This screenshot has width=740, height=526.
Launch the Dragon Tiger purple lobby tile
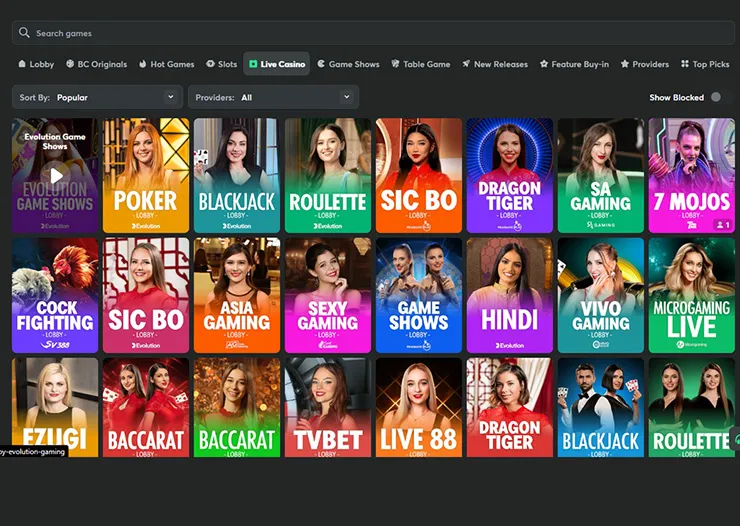(509, 176)
